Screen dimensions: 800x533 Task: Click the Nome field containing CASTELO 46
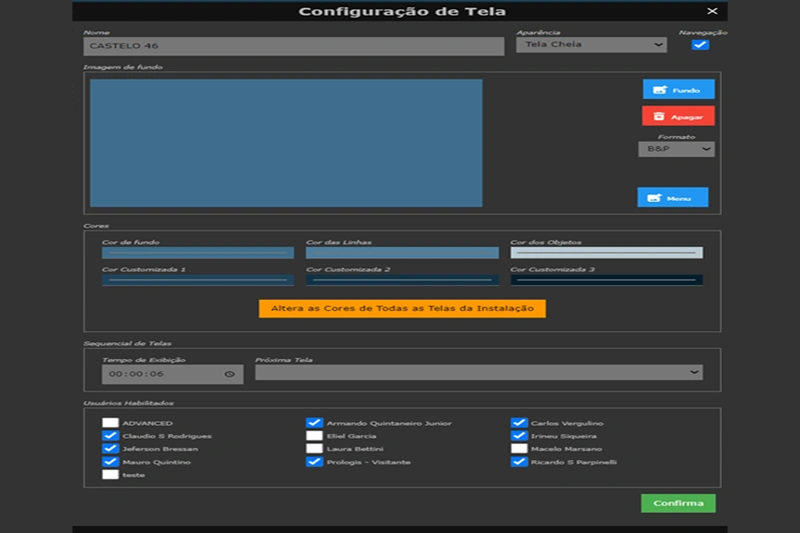[294, 46]
